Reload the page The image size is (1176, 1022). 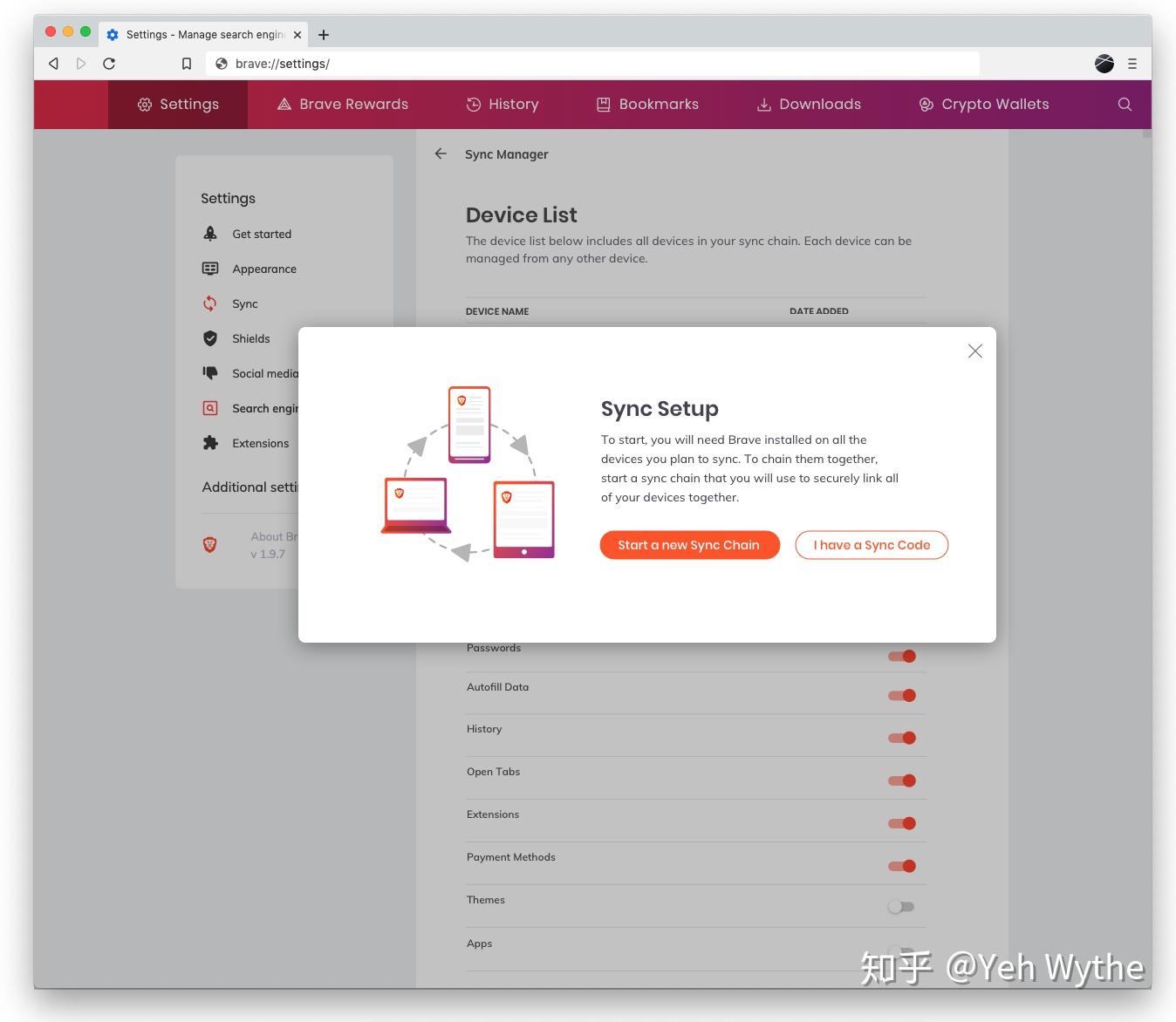(x=109, y=64)
